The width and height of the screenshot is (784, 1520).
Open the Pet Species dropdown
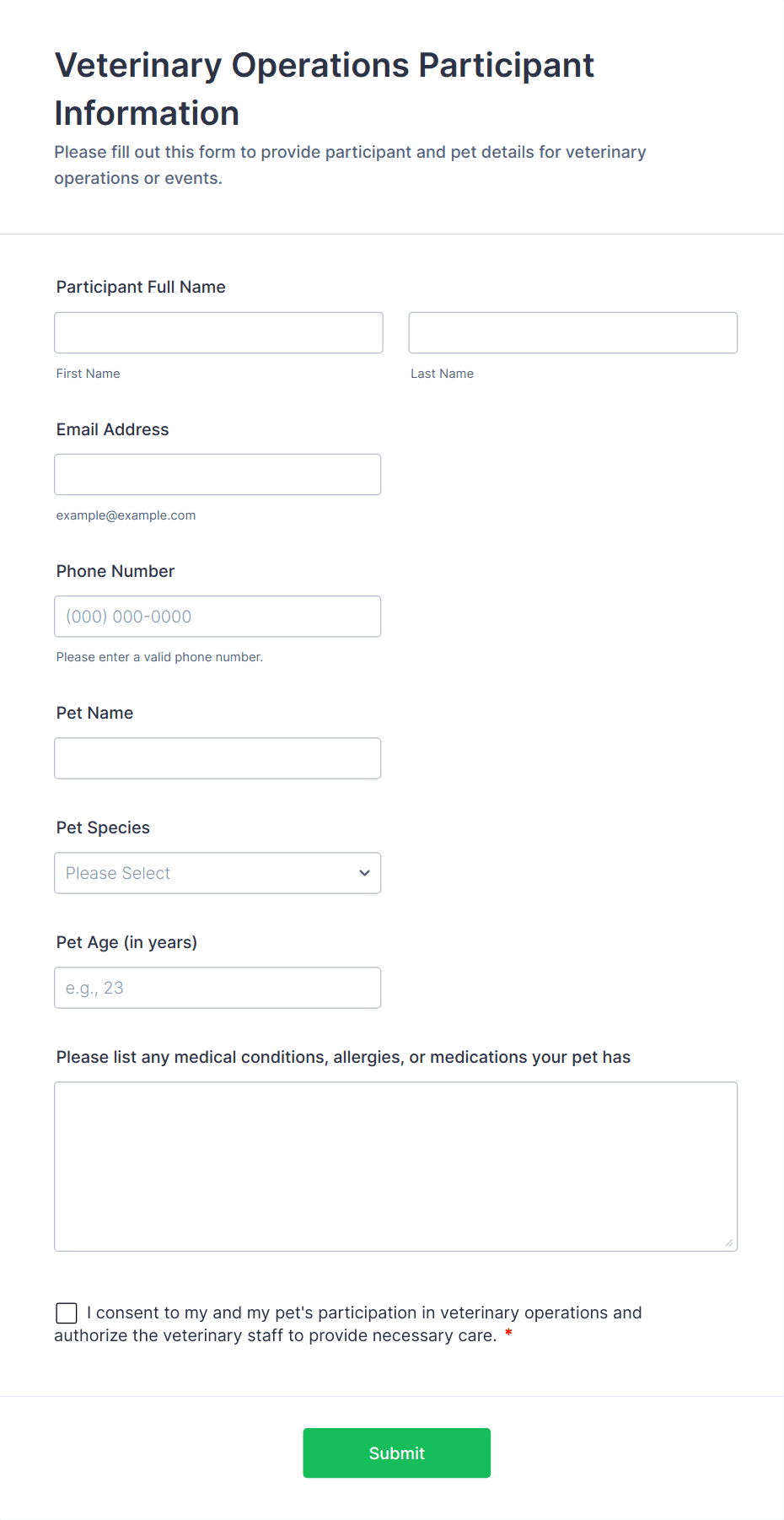pyautogui.click(x=217, y=873)
